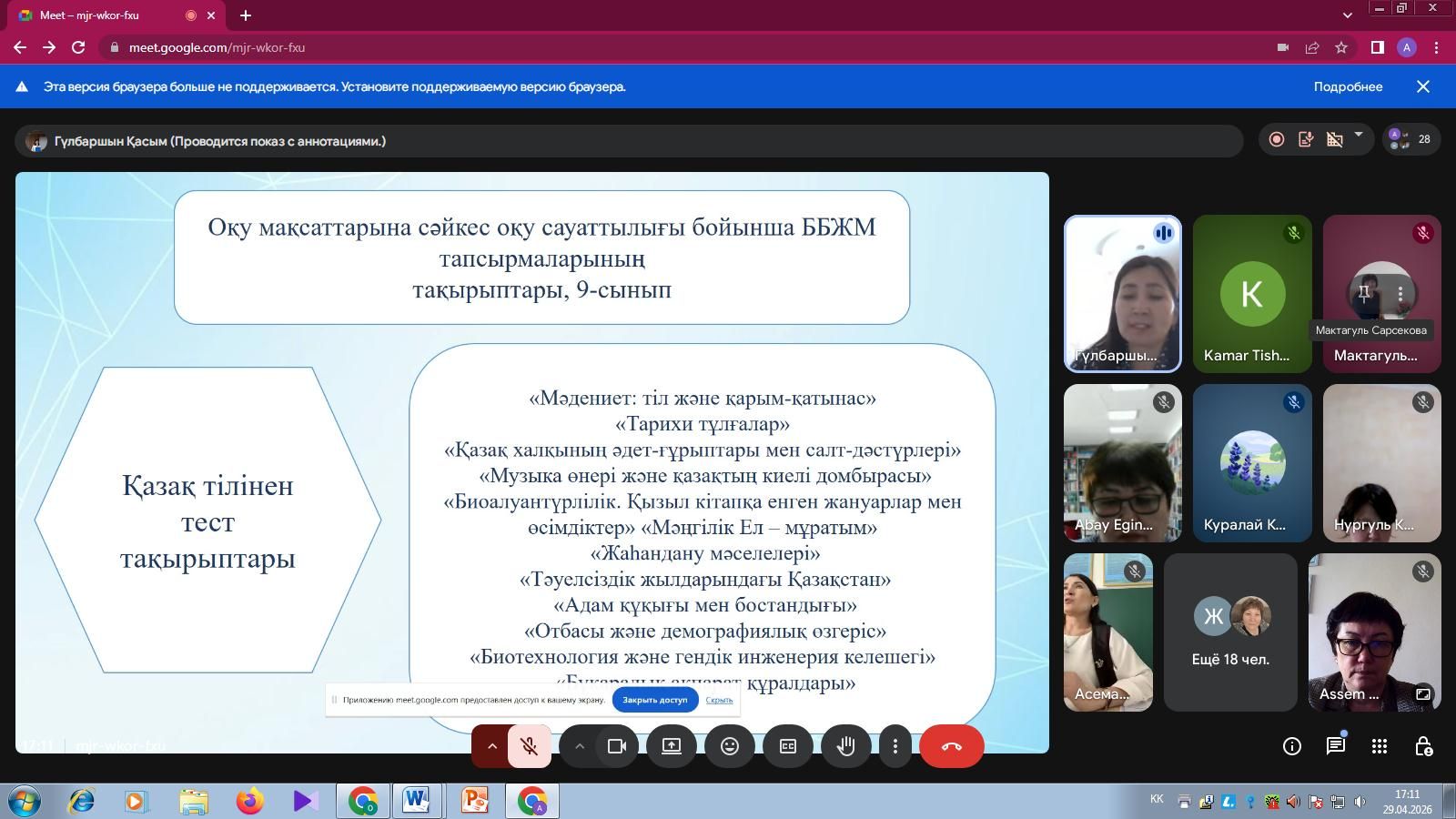Open meeting details info icon
Image resolution: width=1456 pixels, height=819 pixels.
click(1291, 746)
